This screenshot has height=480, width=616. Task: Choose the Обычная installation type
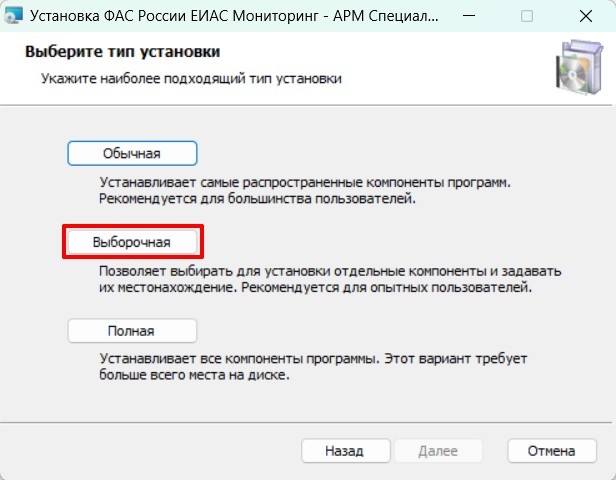(x=132, y=153)
